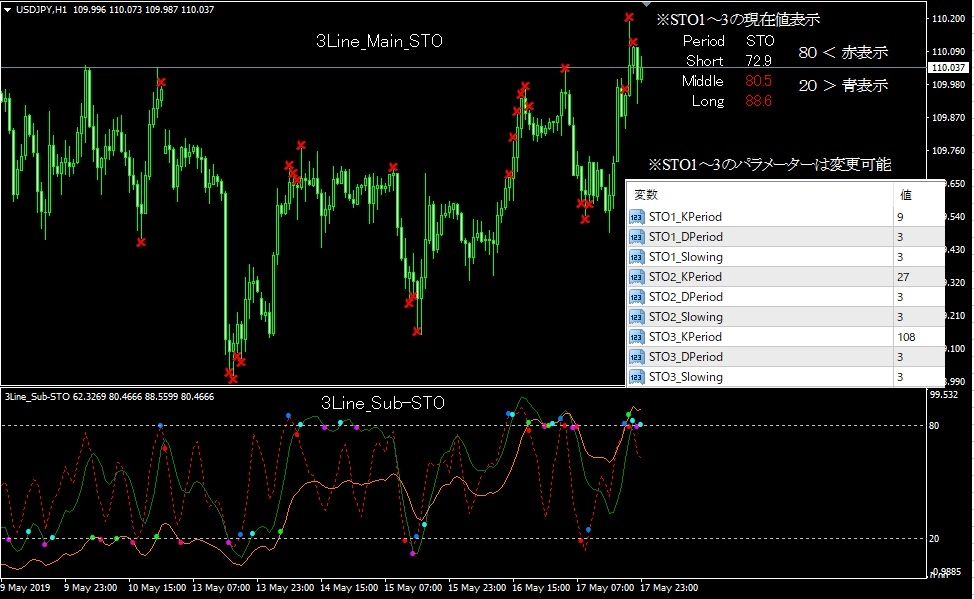
Task: Click the USDJPY,H1 chart symbol title
Action: pyautogui.click(x=41, y=9)
